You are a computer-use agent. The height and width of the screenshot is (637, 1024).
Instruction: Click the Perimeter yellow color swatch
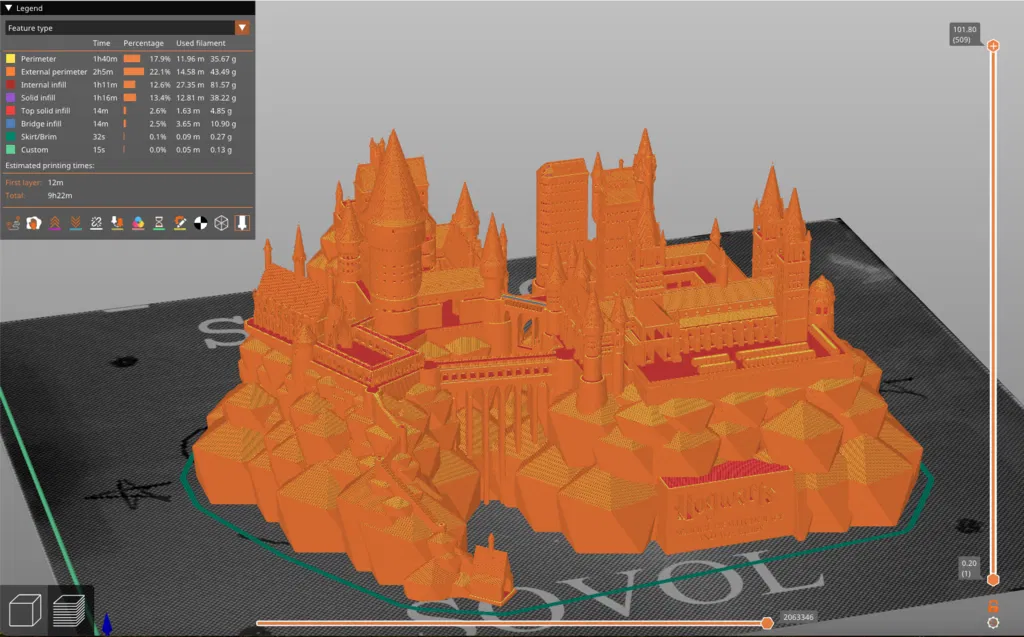coord(10,59)
